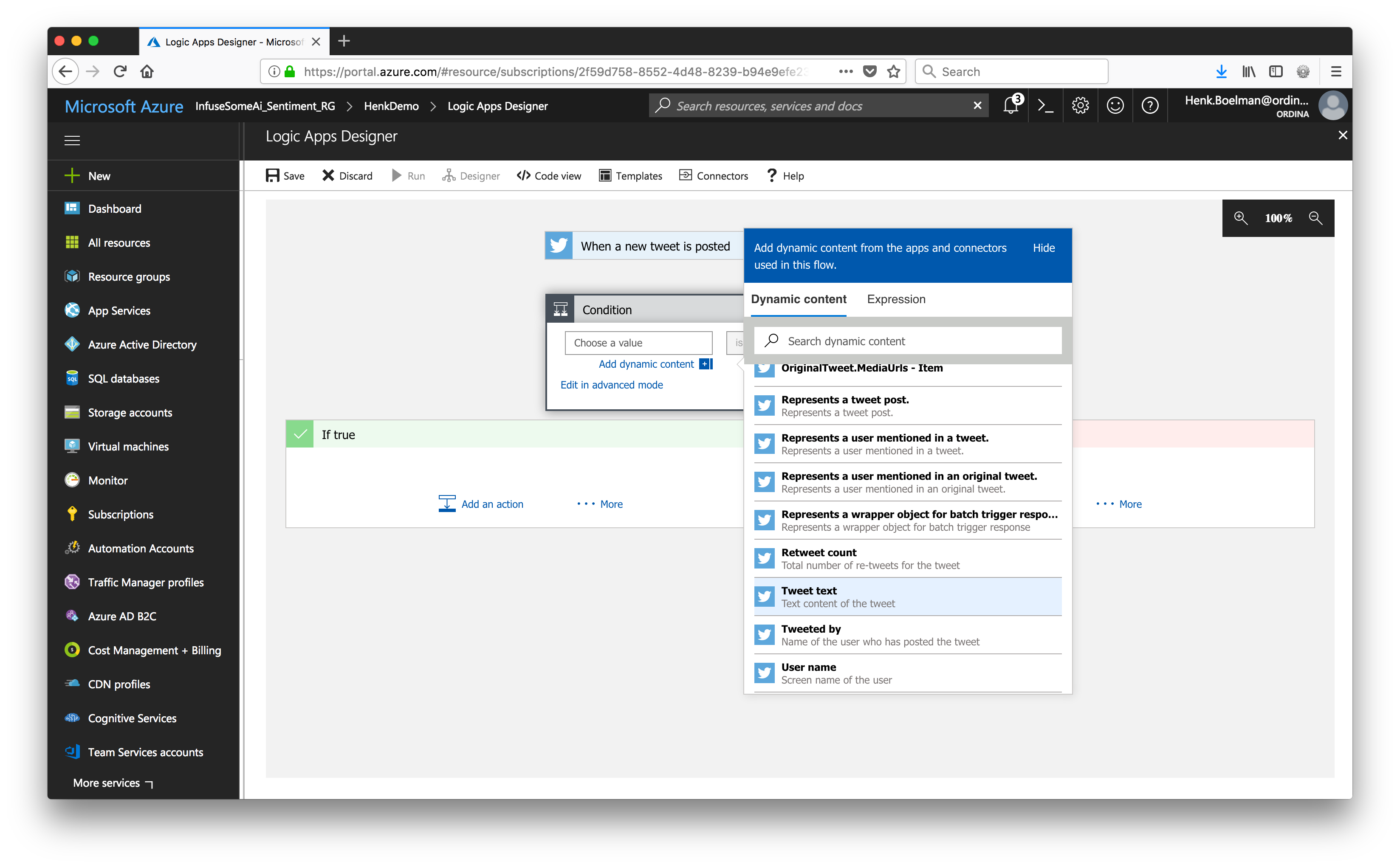1400x867 pixels.
Task: Focus Search dynamic content box
Action: [907, 341]
